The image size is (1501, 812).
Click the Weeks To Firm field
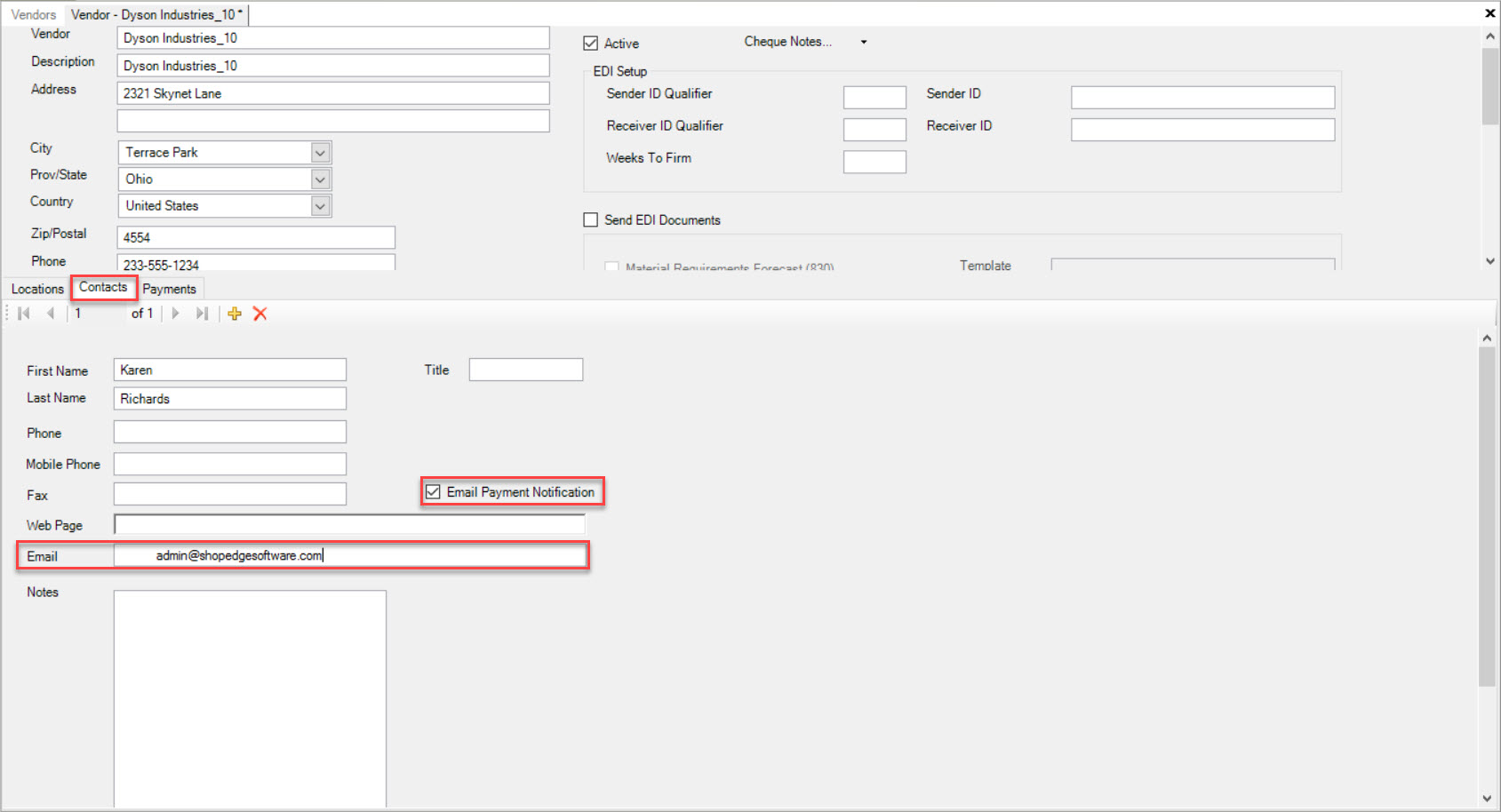[874, 161]
